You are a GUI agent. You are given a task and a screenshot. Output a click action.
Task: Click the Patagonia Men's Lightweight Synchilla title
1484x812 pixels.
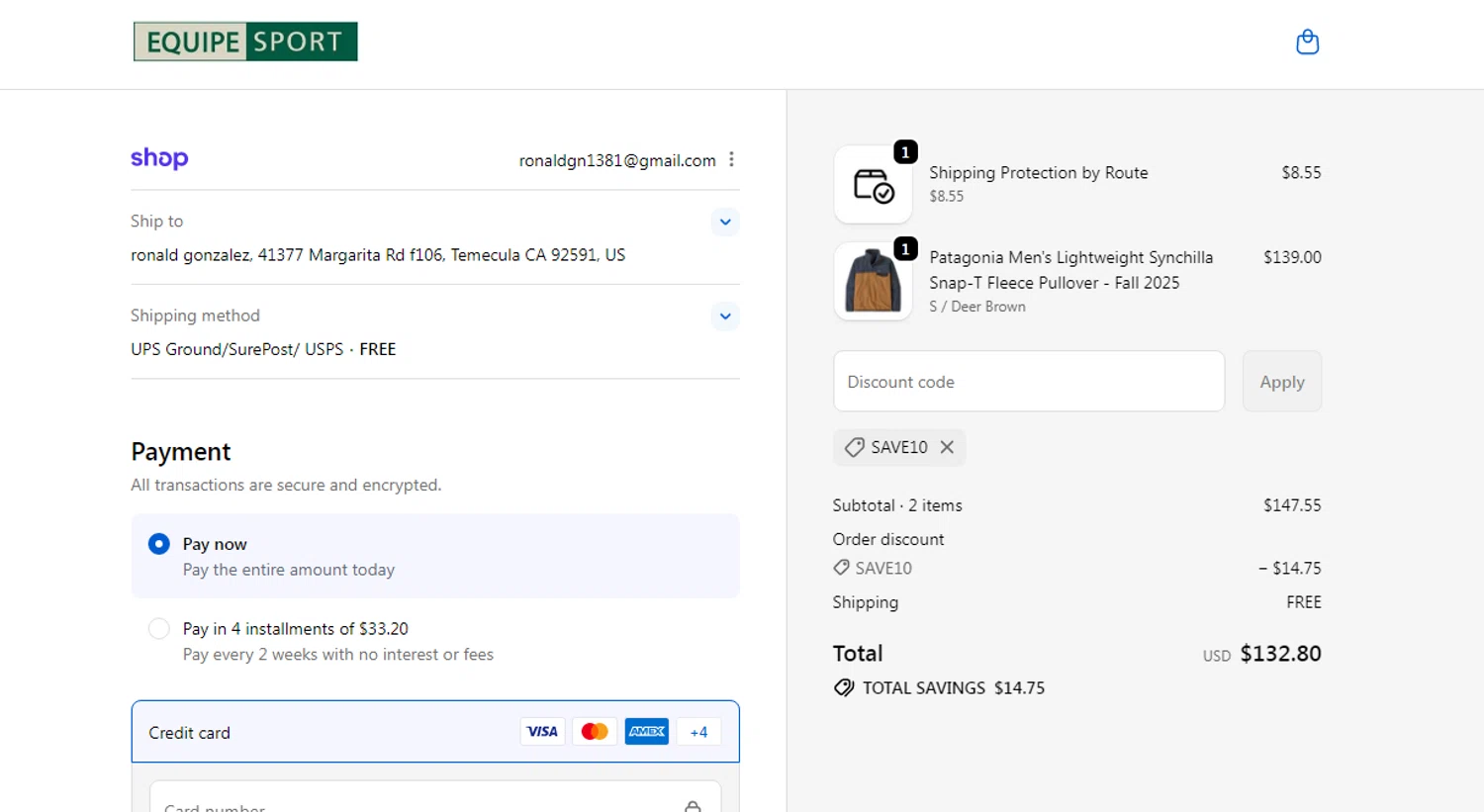[x=1071, y=270]
